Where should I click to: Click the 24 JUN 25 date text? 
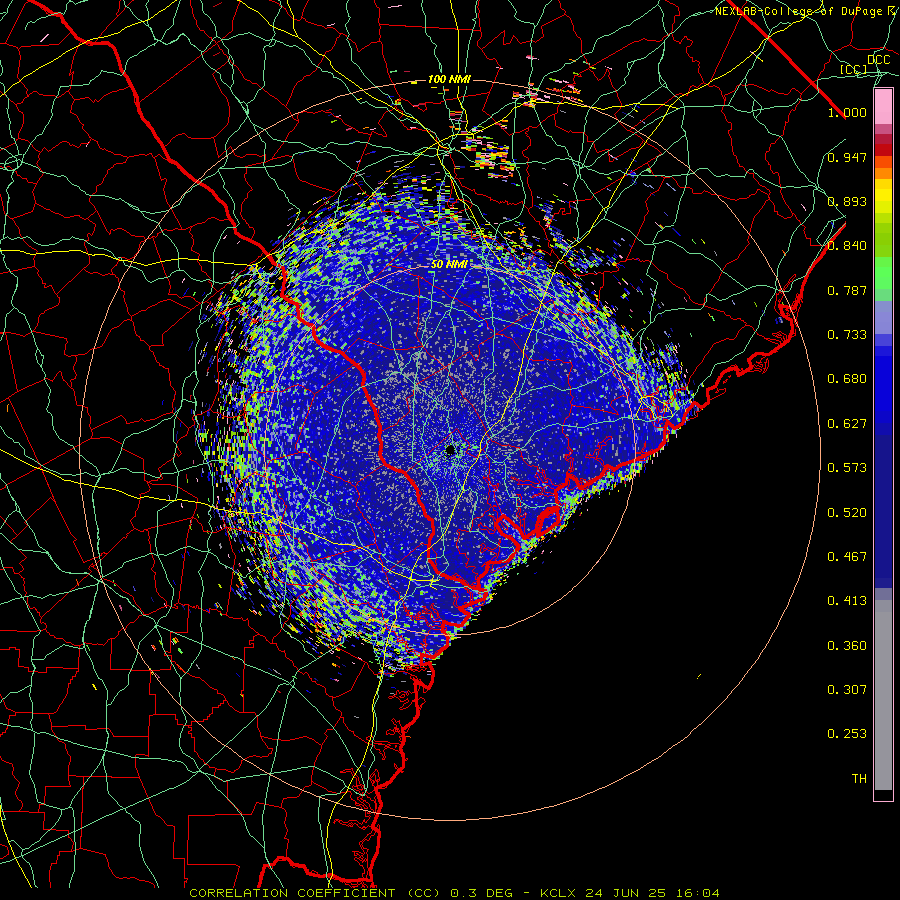(626, 893)
